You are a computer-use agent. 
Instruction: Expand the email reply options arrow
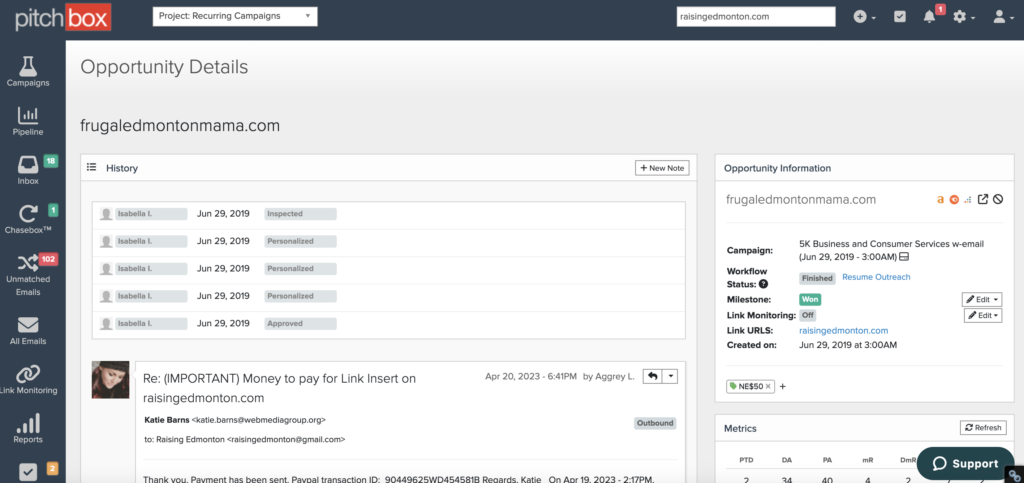click(671, 376)
